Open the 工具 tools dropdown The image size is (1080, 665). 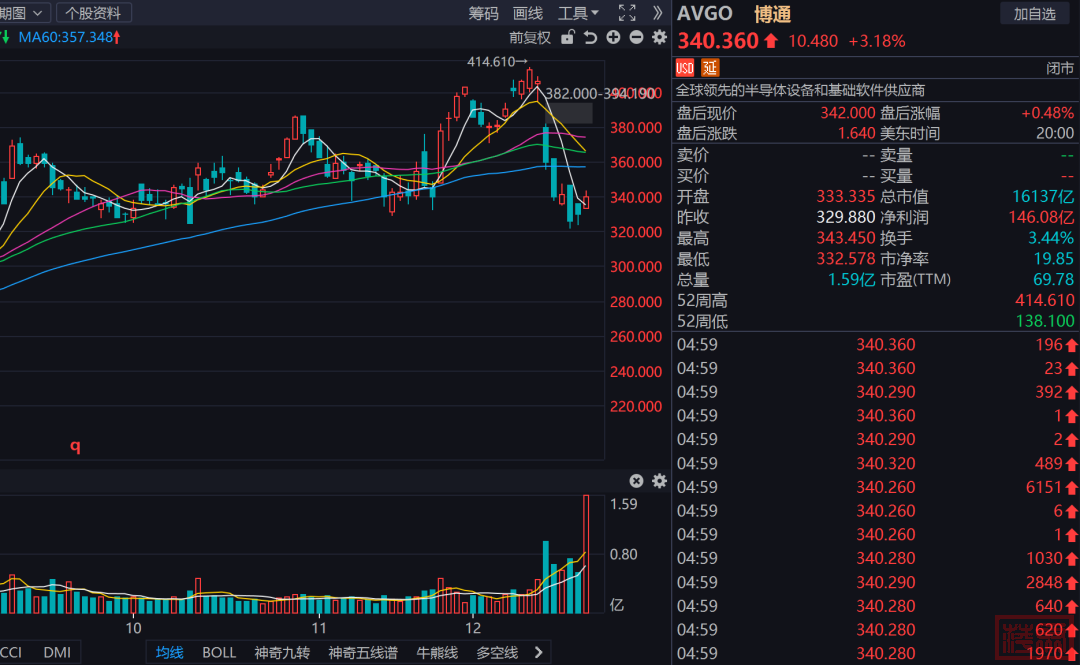(578, 13)
